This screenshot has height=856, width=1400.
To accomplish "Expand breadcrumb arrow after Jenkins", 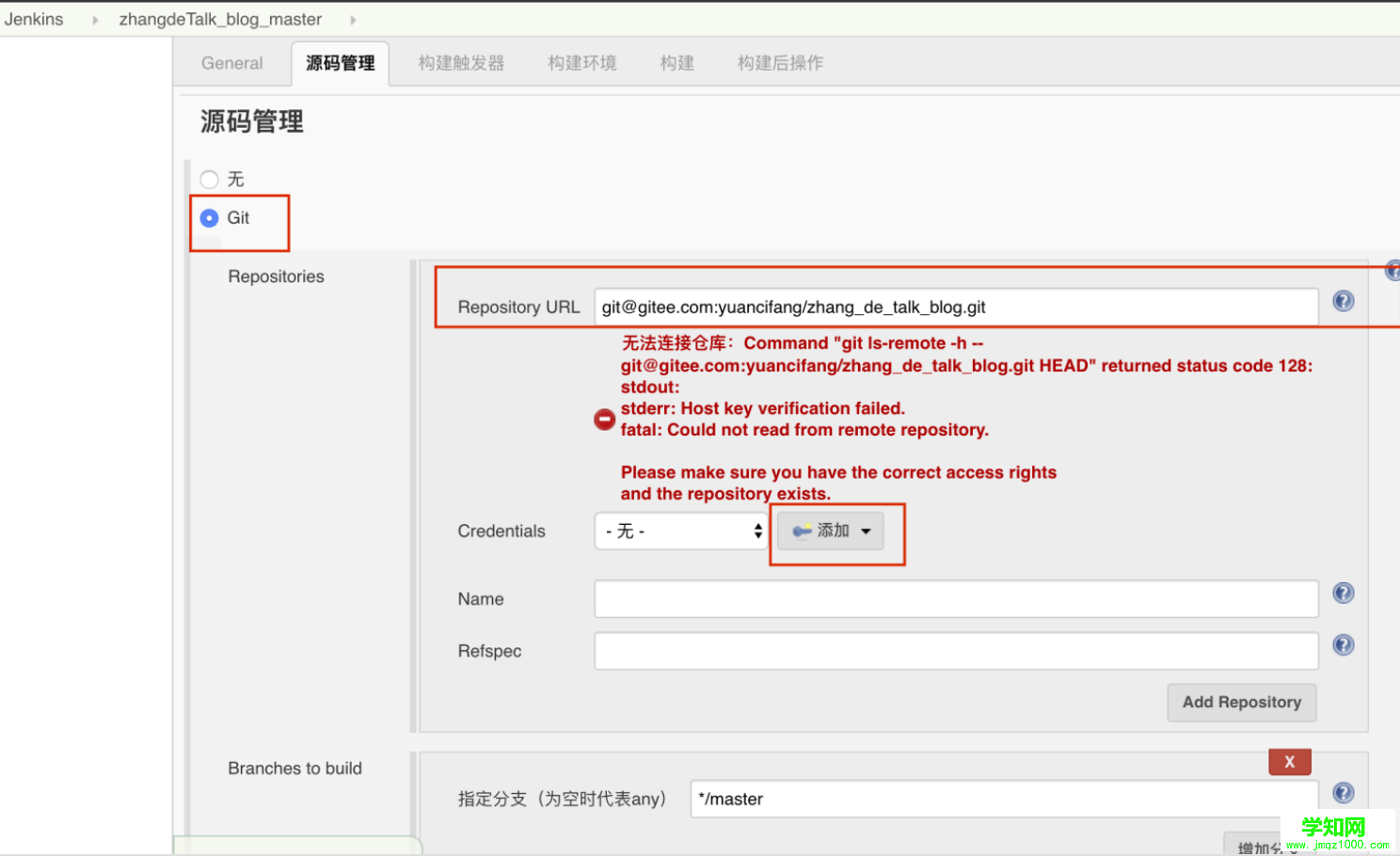I will click(95, 20).
